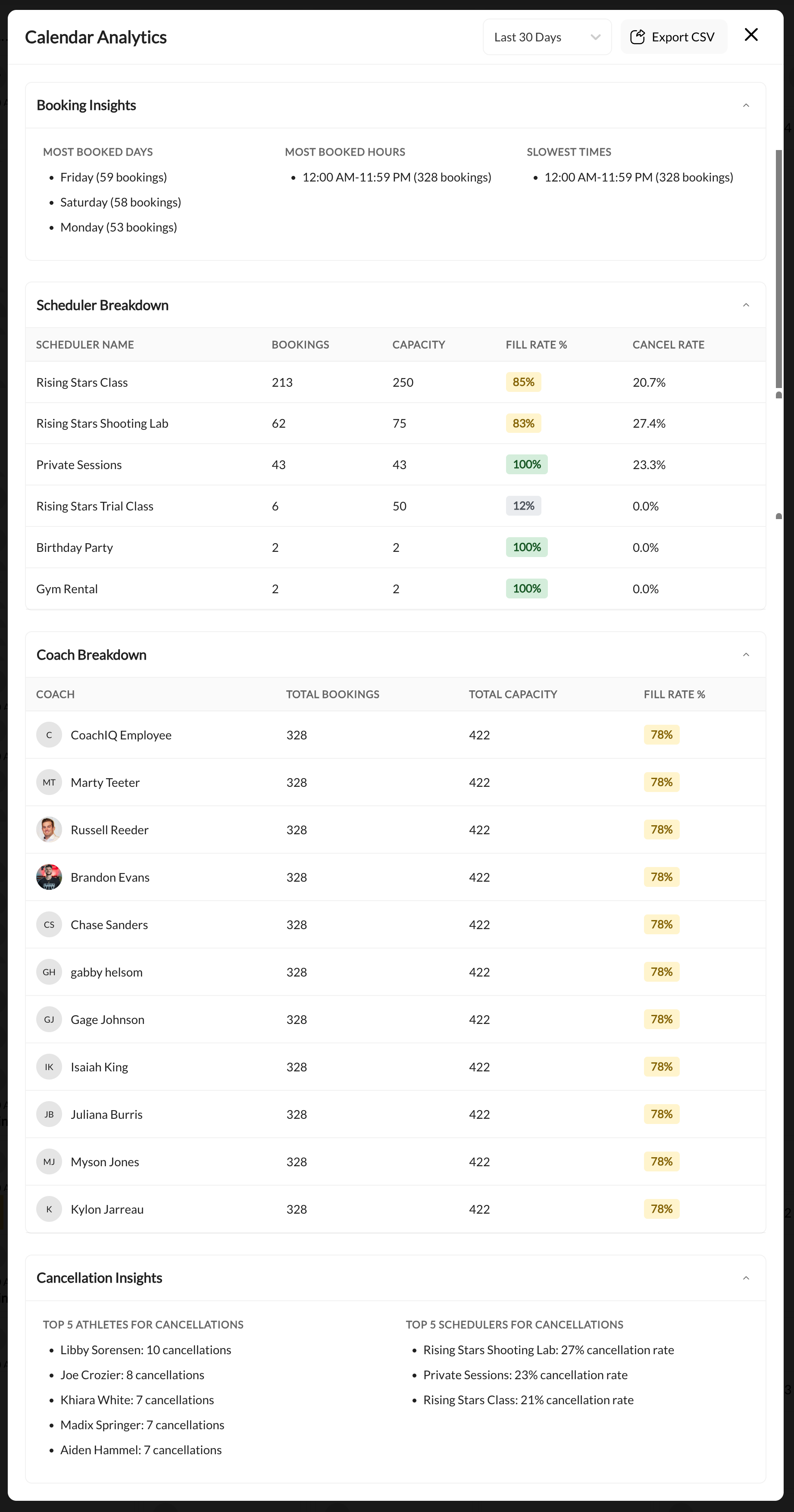Click Brandon Evans' profile photo

(49, 877)
